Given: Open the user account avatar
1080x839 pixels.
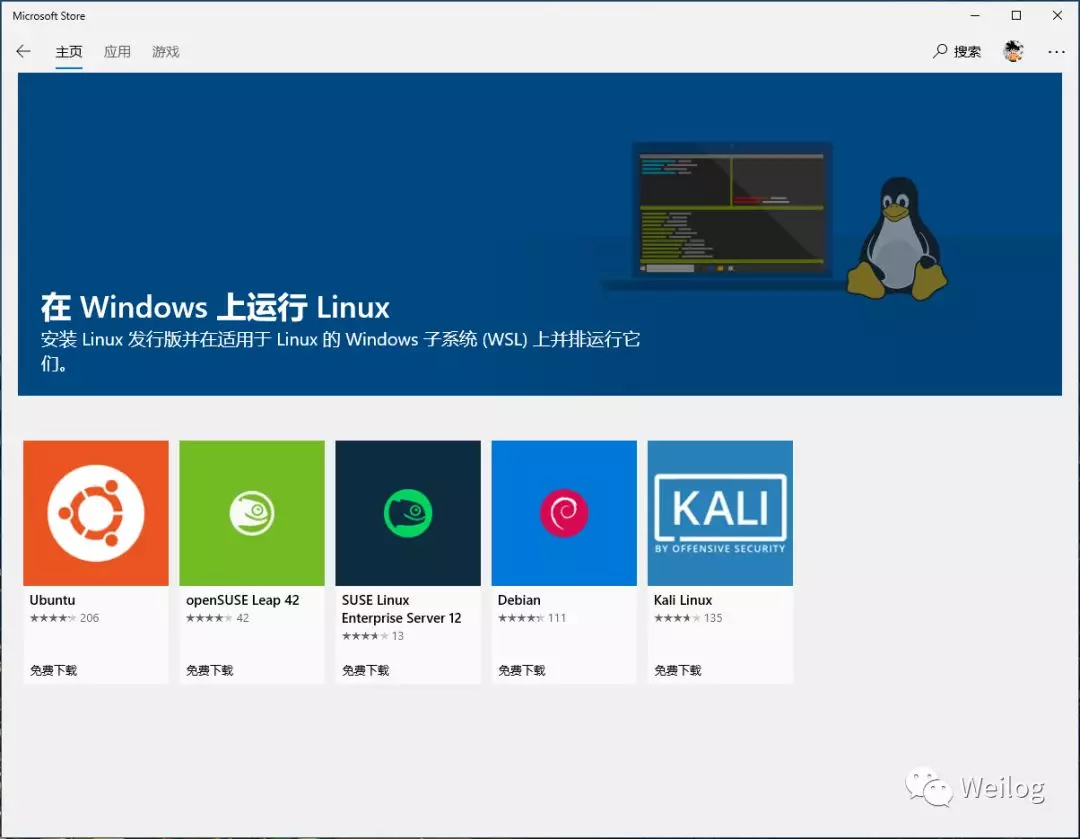Looking at the screenshot, I should point(1013,52).
